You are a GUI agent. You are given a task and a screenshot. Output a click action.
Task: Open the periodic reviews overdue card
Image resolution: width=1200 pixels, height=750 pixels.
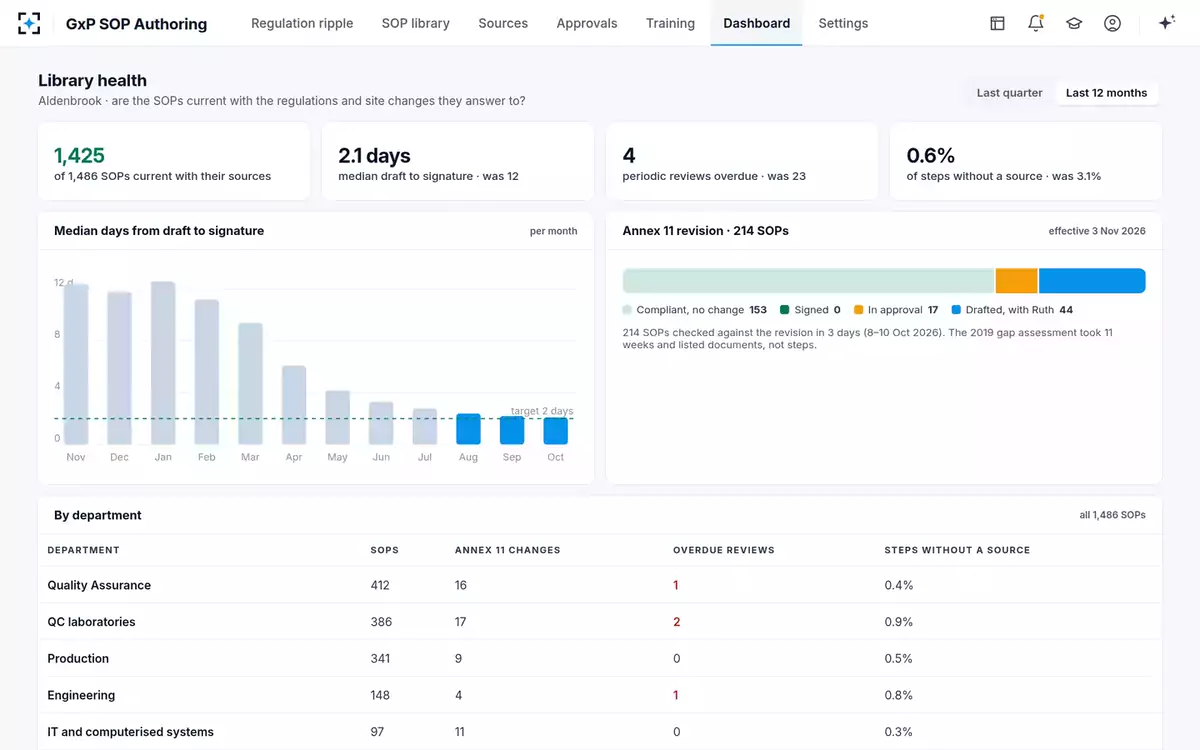click(742, 162)
